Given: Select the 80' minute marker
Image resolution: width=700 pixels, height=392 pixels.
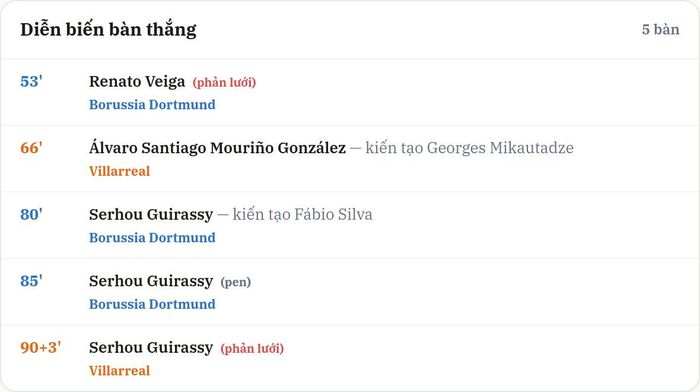Looking at the screenshot, I should click(x=31, y=214).
